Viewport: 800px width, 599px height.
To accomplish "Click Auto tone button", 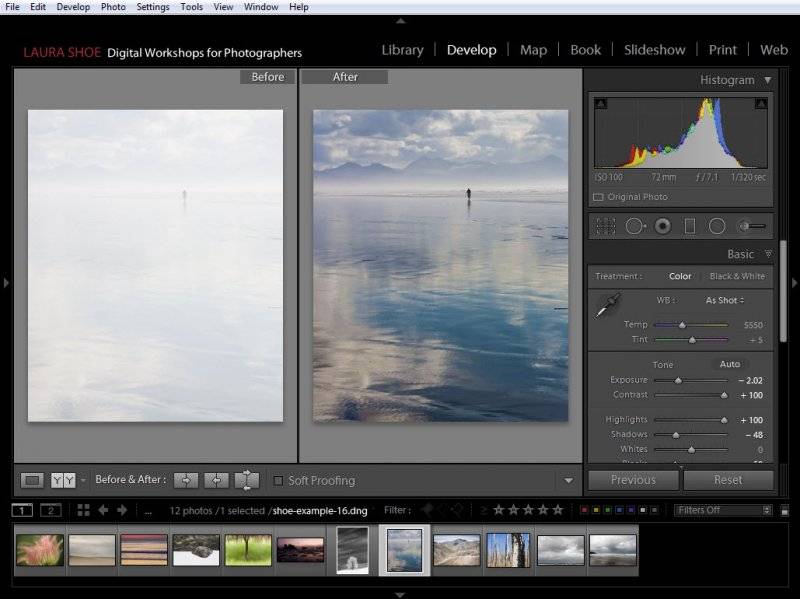I will coord(730,364).
